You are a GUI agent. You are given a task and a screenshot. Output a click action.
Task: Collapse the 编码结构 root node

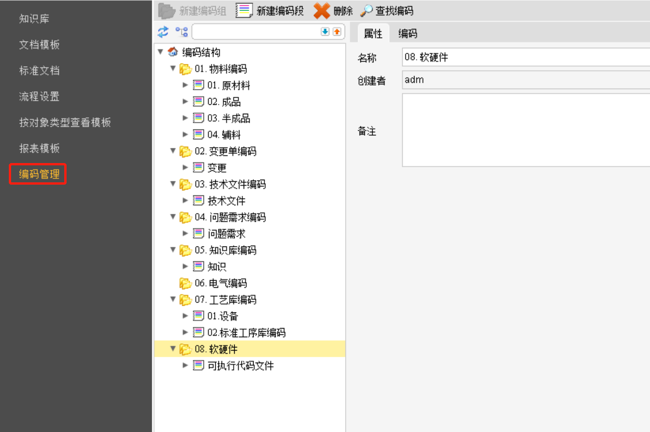point(160,52)
